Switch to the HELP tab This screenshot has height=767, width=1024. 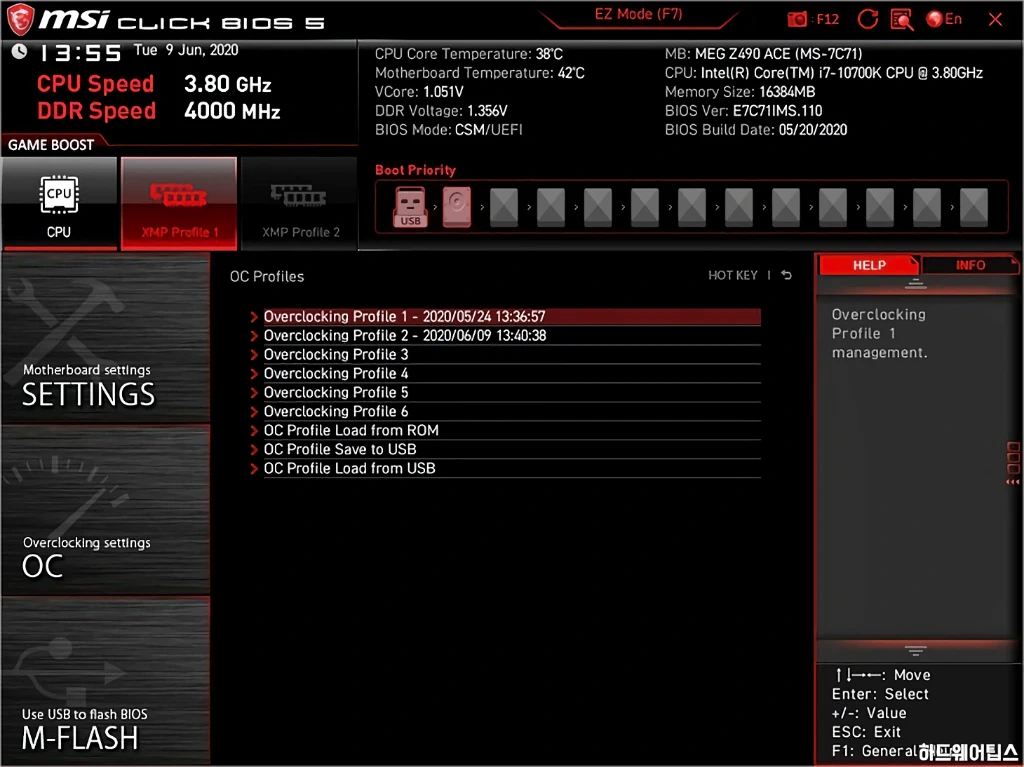click(869, 265)
